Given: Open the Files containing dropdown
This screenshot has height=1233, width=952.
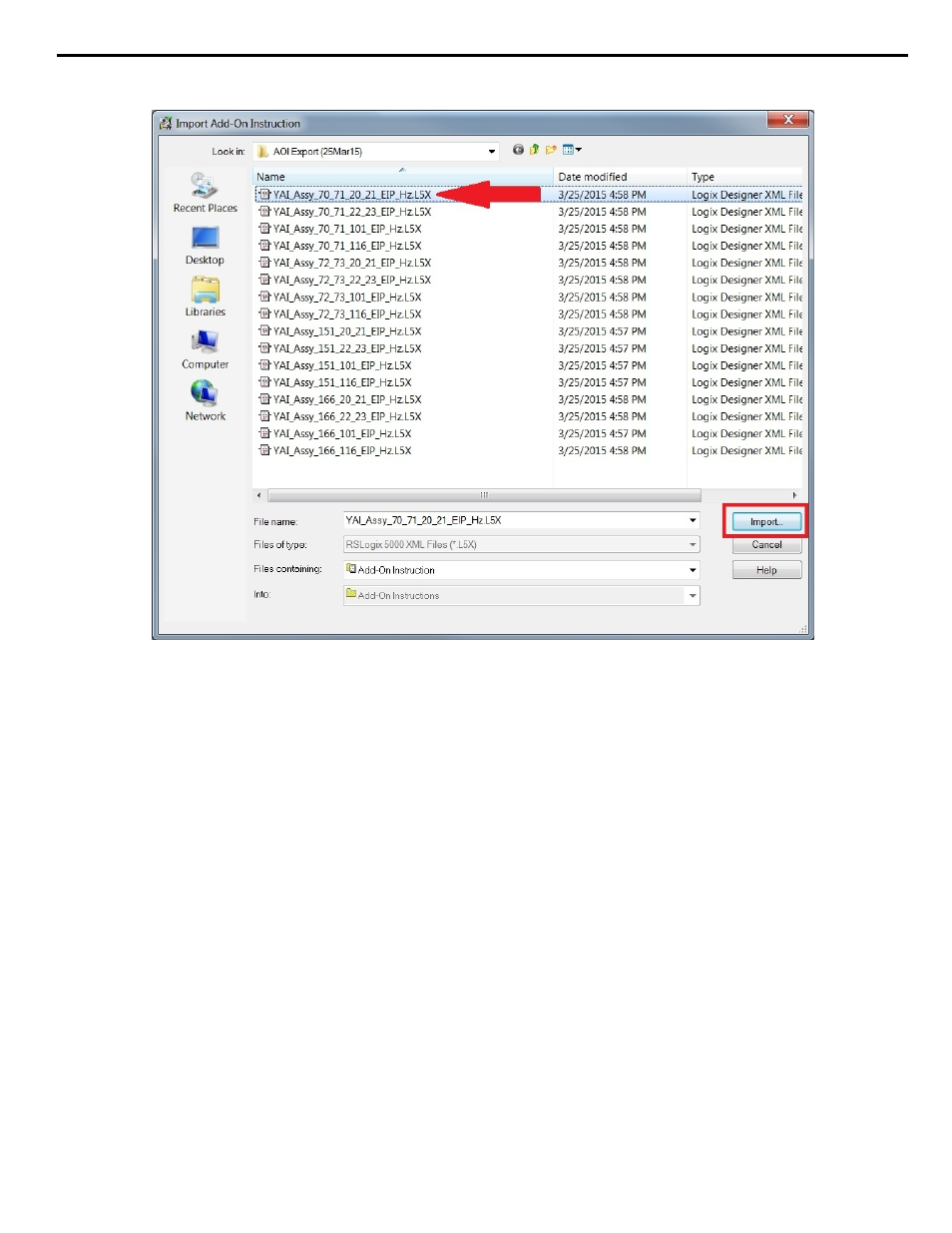Looking at the screenshot, I should point(693,570).
